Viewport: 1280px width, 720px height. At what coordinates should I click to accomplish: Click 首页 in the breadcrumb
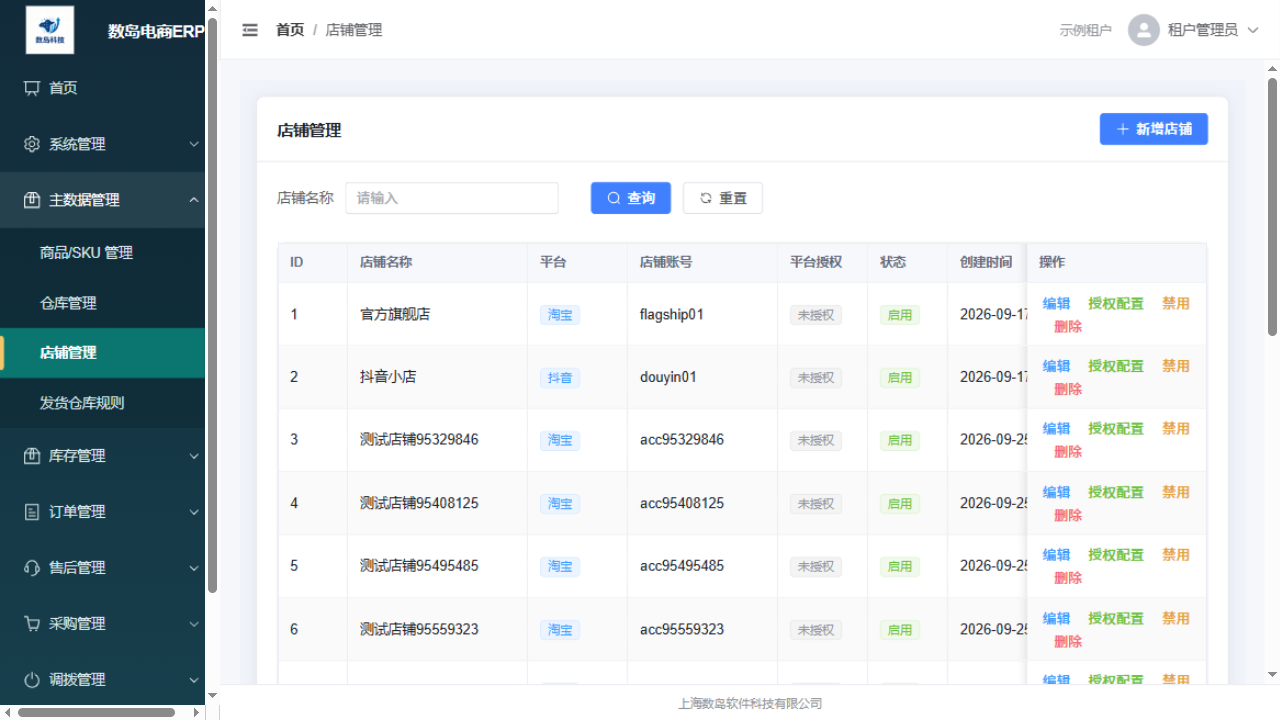pyautogui.click(x=290, y=30)
